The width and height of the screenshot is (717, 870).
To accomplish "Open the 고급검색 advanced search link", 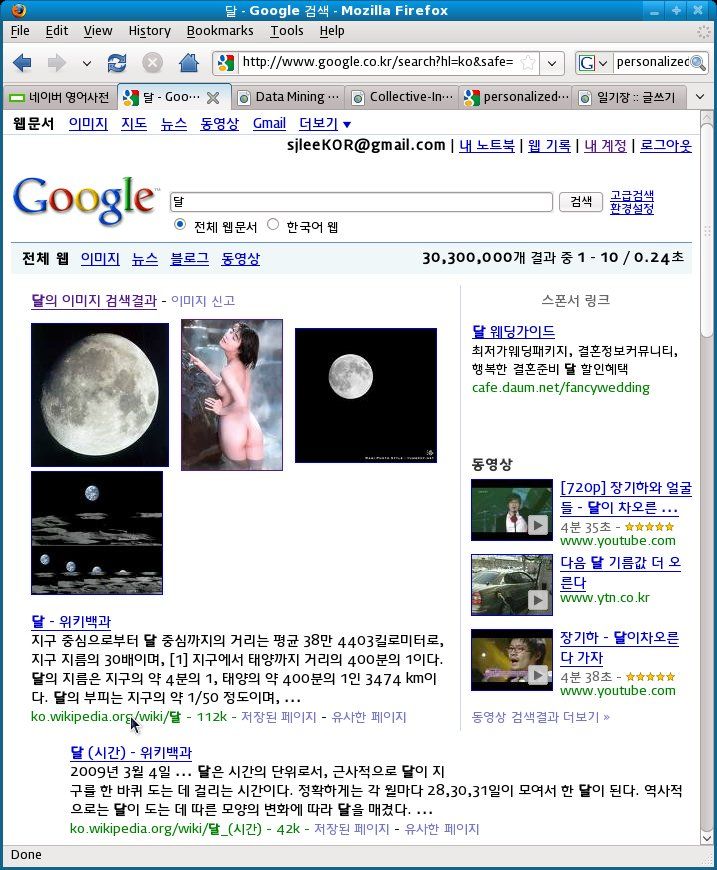I will (632, 195).
